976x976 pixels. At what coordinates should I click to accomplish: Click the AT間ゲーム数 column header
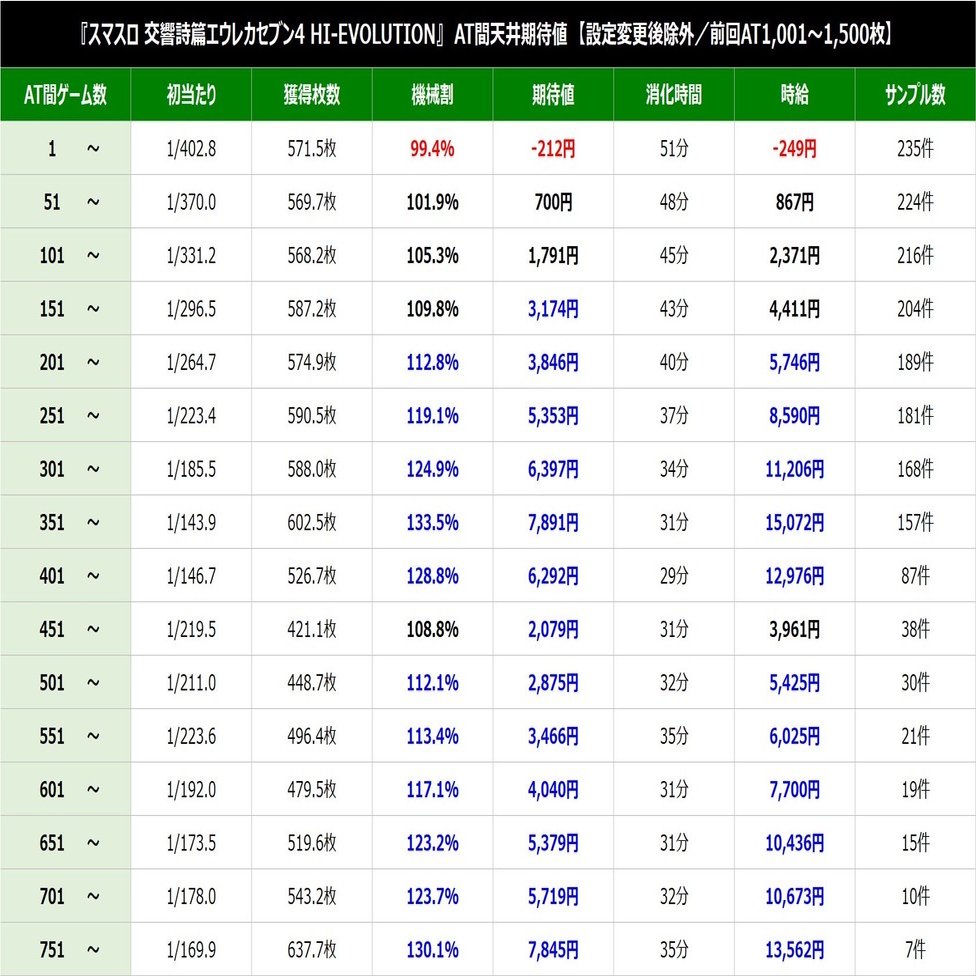coord(65,95)
